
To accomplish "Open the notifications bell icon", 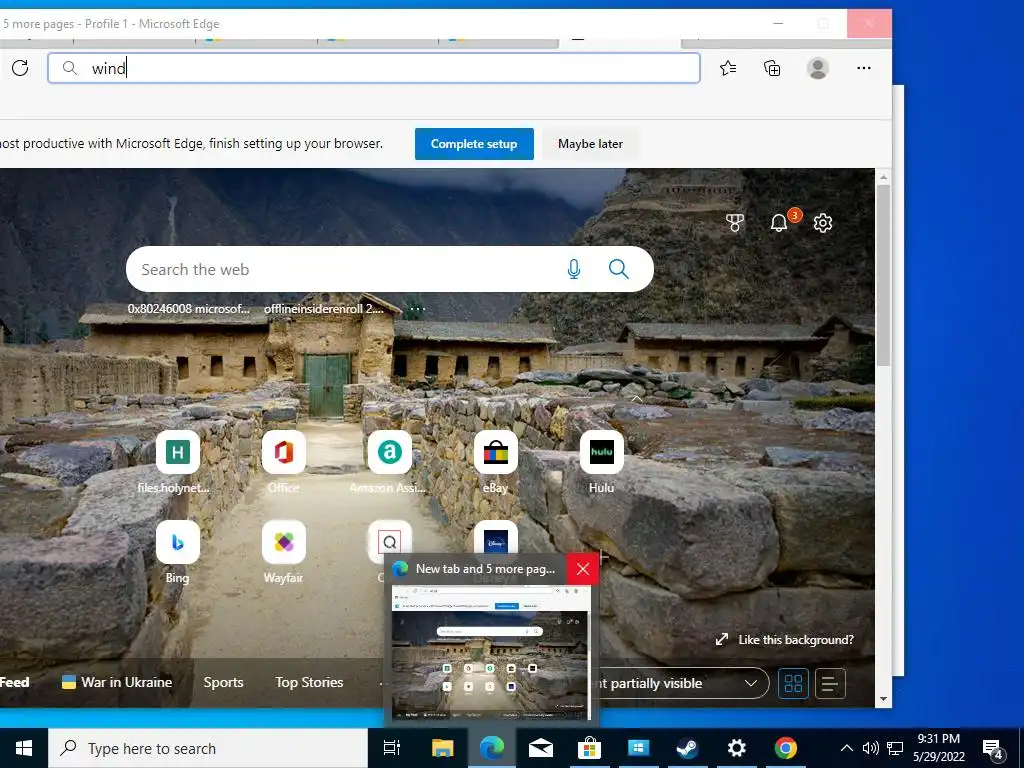I will 778,223.
